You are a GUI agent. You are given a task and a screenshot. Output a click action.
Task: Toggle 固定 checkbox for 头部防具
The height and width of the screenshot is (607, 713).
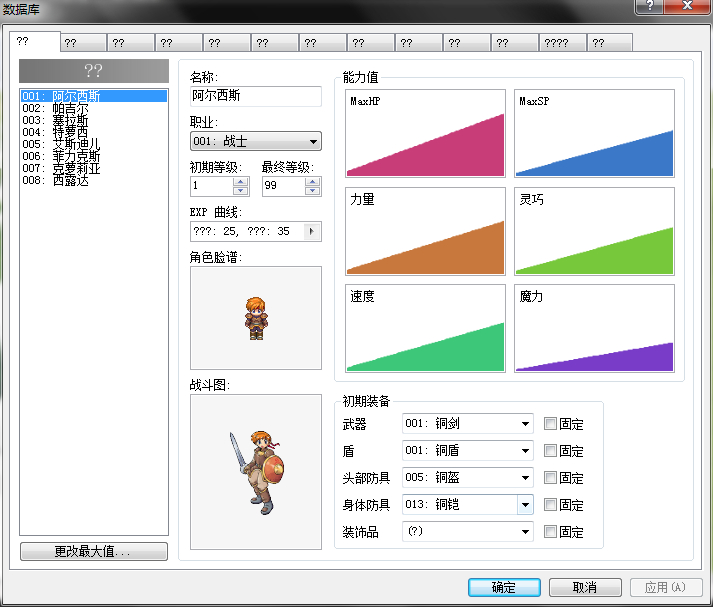coord(550,478)
